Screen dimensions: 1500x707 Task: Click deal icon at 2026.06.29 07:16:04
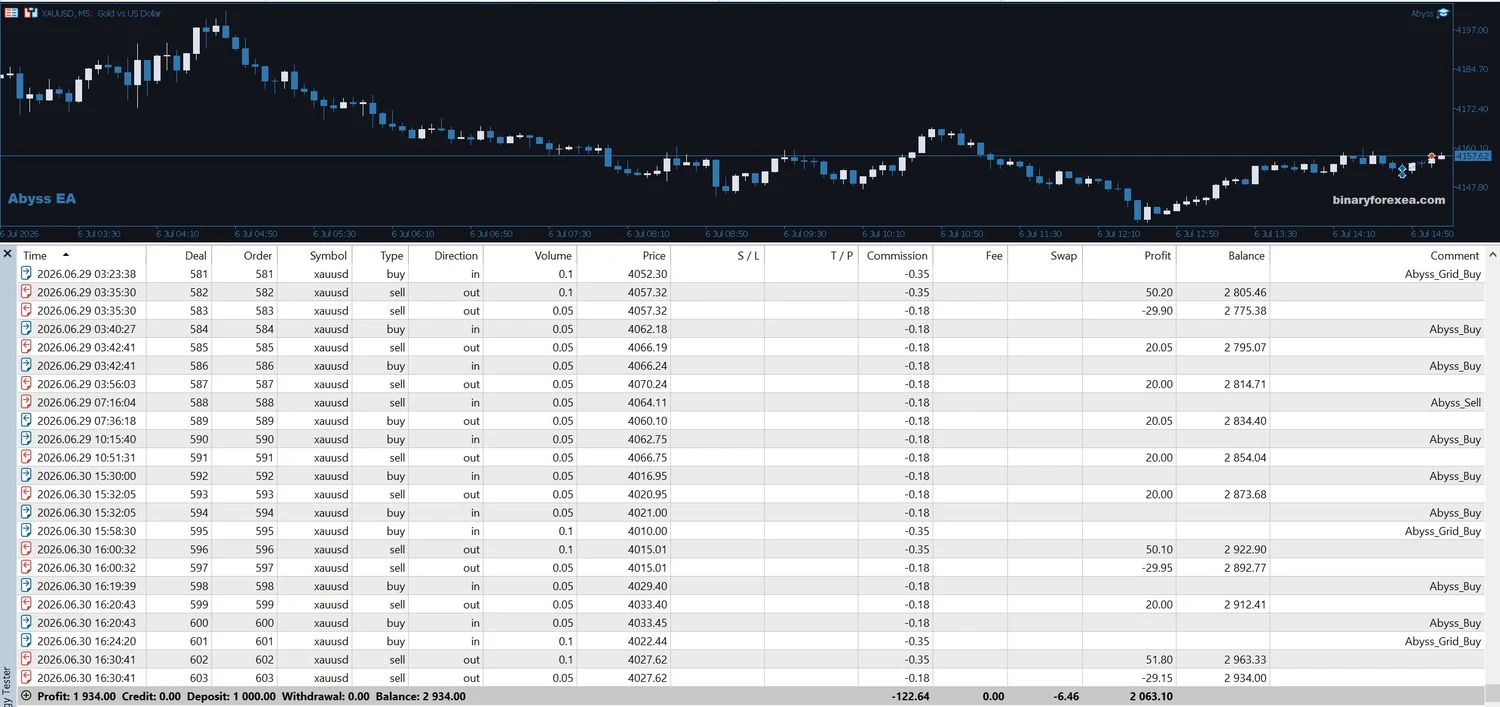(27, 402)
